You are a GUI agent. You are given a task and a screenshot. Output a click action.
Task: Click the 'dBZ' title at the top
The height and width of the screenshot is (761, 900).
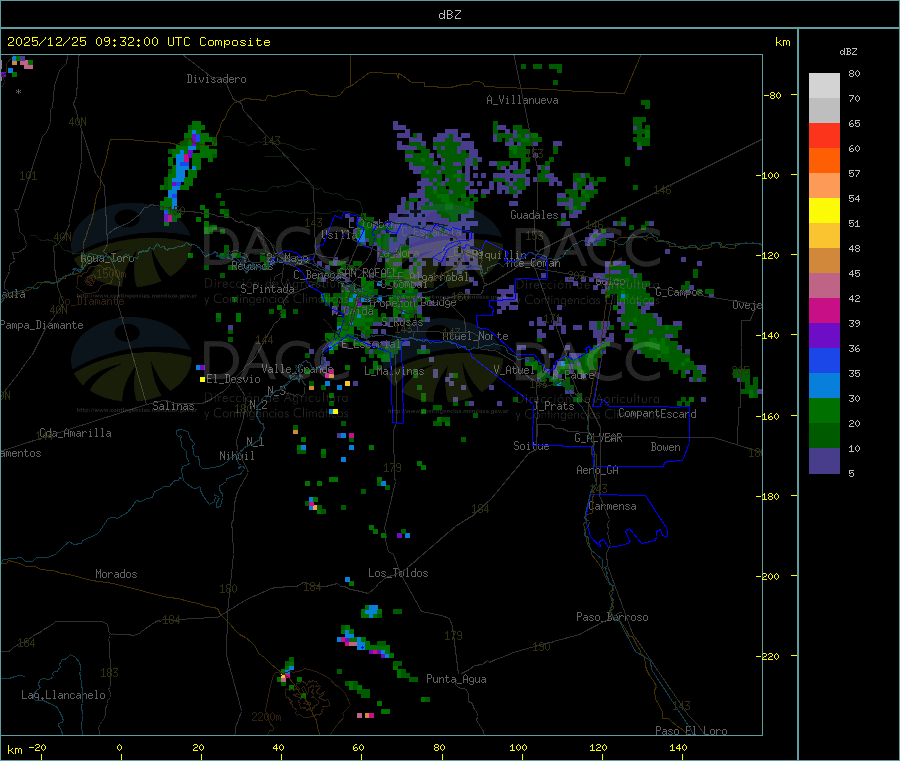pyautogui.click(x=449, y=15)
